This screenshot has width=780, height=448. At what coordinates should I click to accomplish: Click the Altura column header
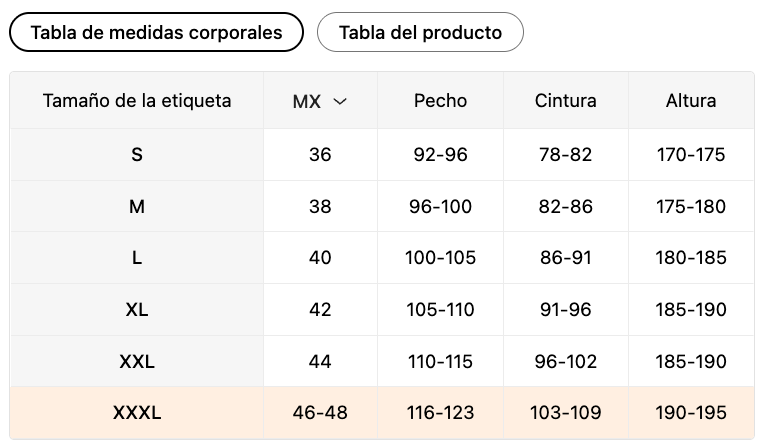click(x=691, y=100)
